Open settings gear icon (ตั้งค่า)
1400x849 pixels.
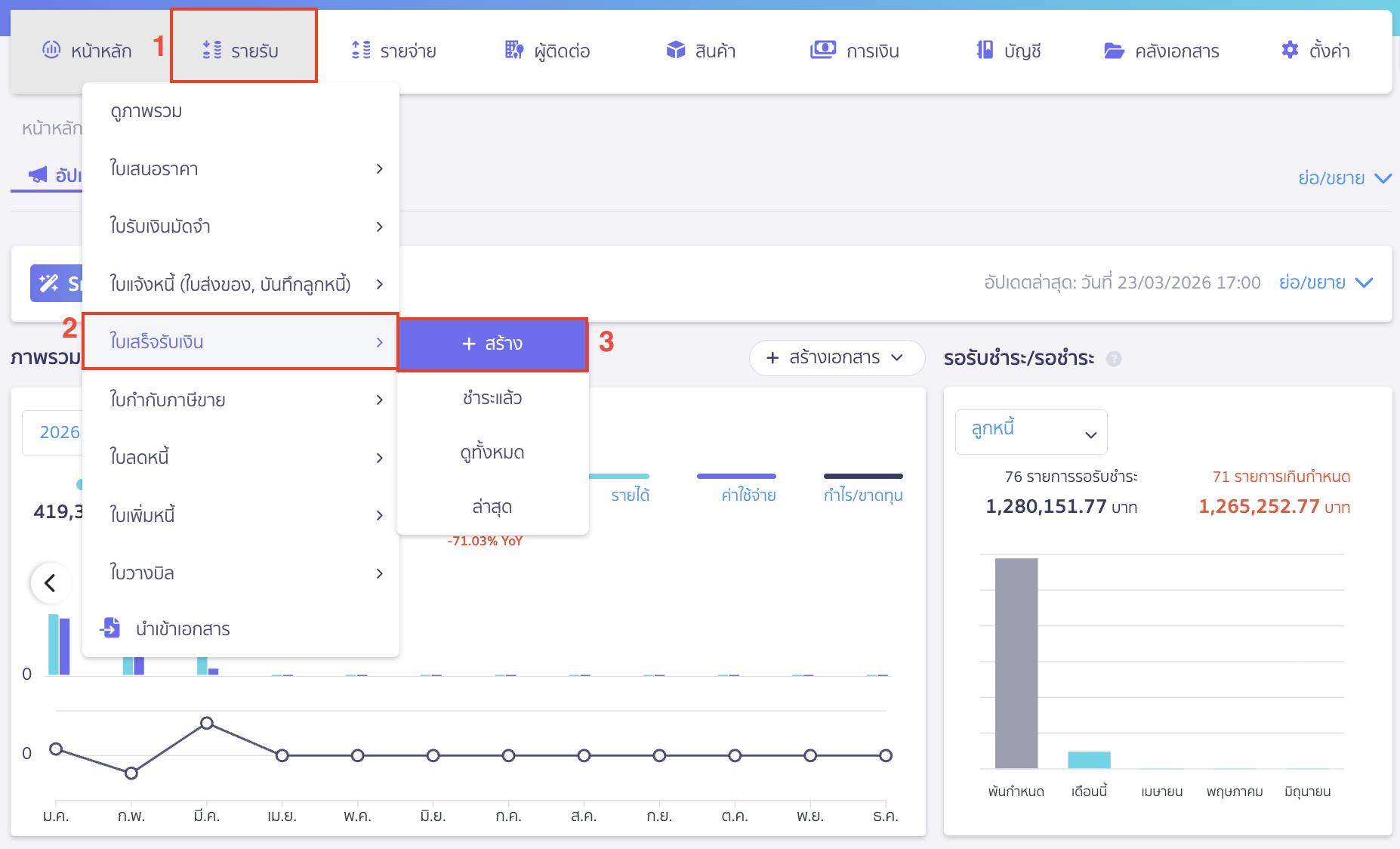1290,51
